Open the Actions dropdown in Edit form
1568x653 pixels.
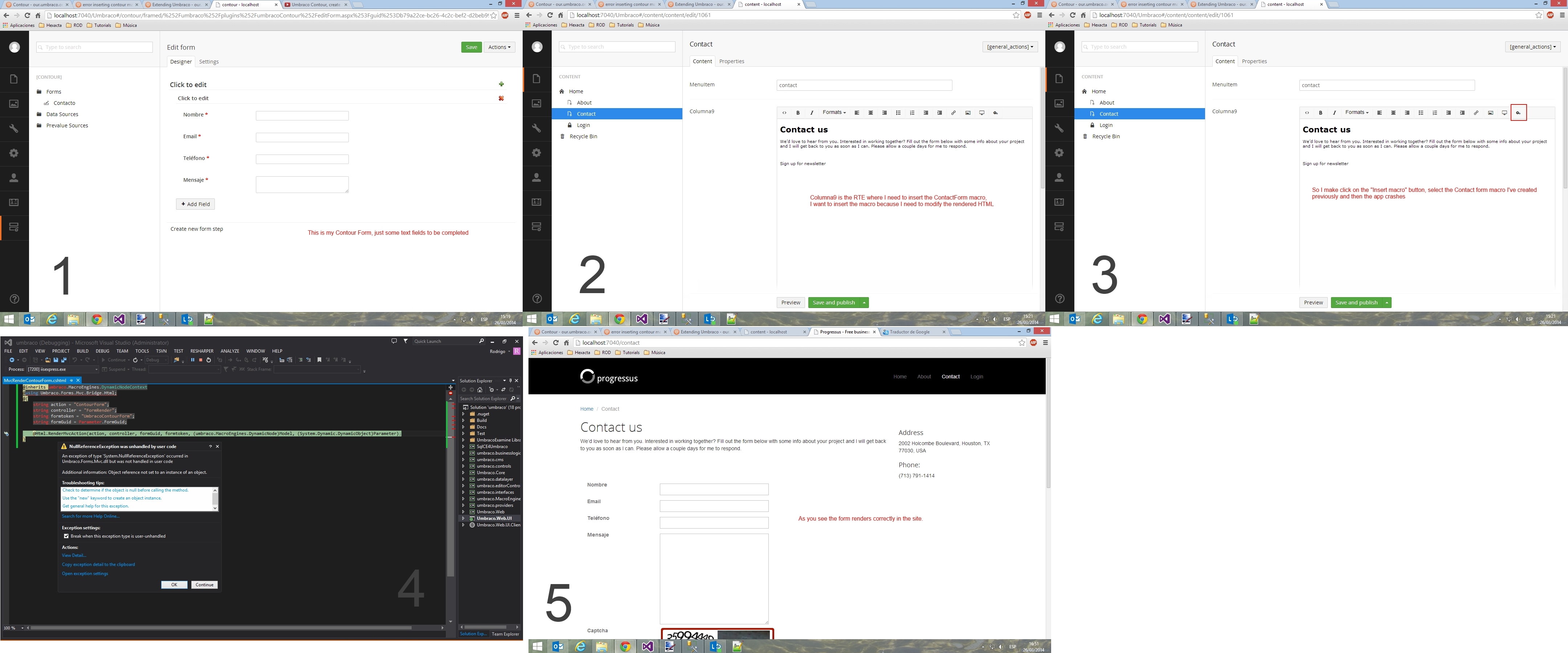pos(499,47)
